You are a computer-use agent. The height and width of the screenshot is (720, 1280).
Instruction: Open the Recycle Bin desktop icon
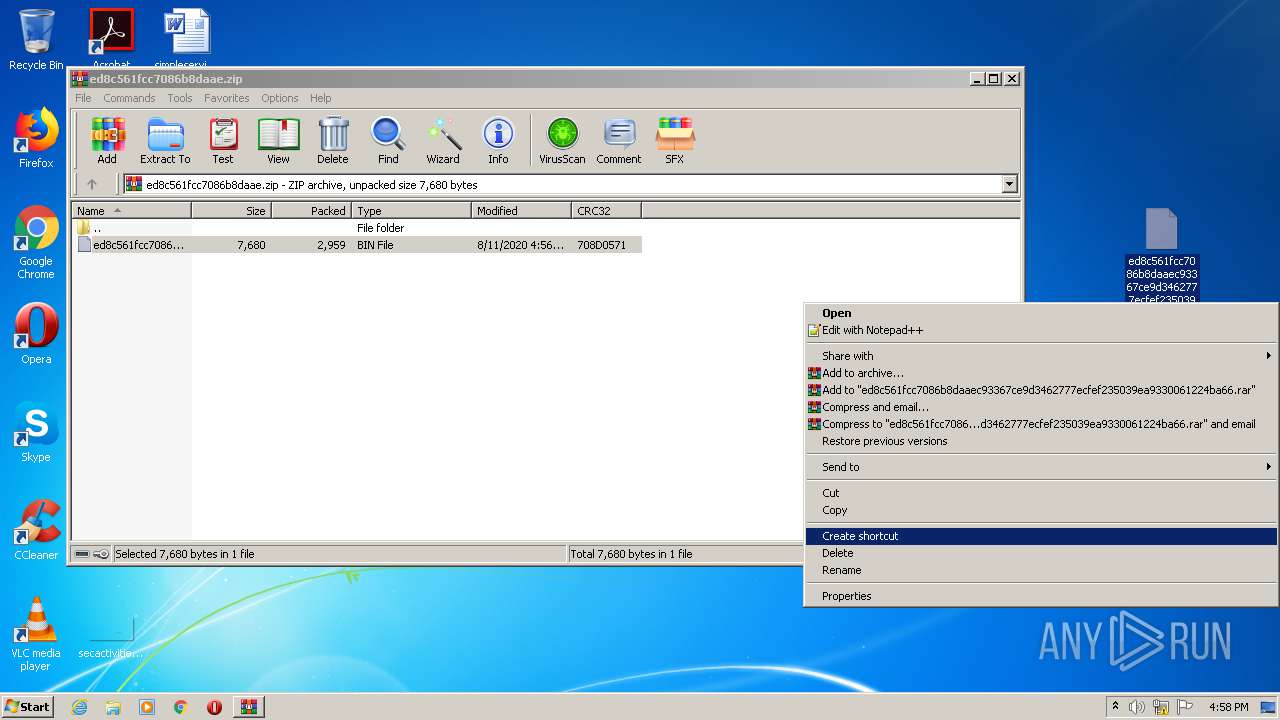tap(36, 40)
